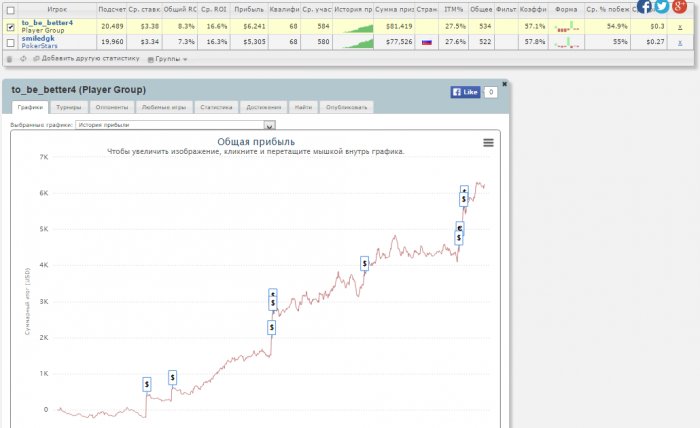Sort by the Сумма приз column header
700x428 pixels.
coord(394,9)
